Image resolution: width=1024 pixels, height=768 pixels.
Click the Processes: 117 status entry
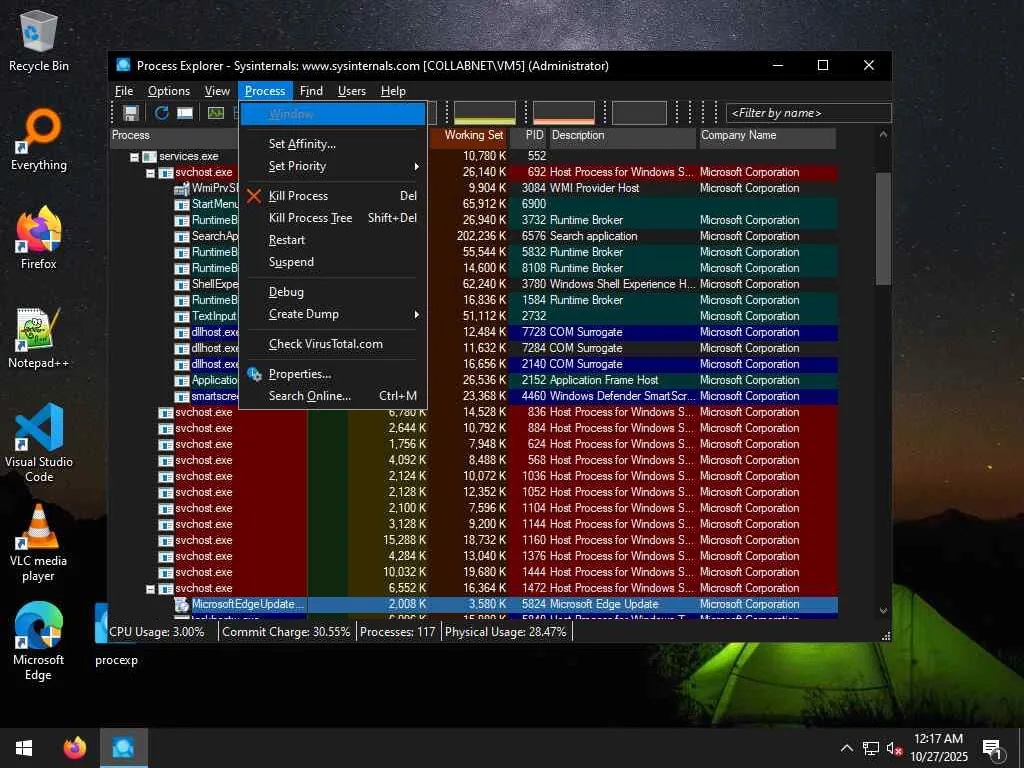tap(397, 632)
